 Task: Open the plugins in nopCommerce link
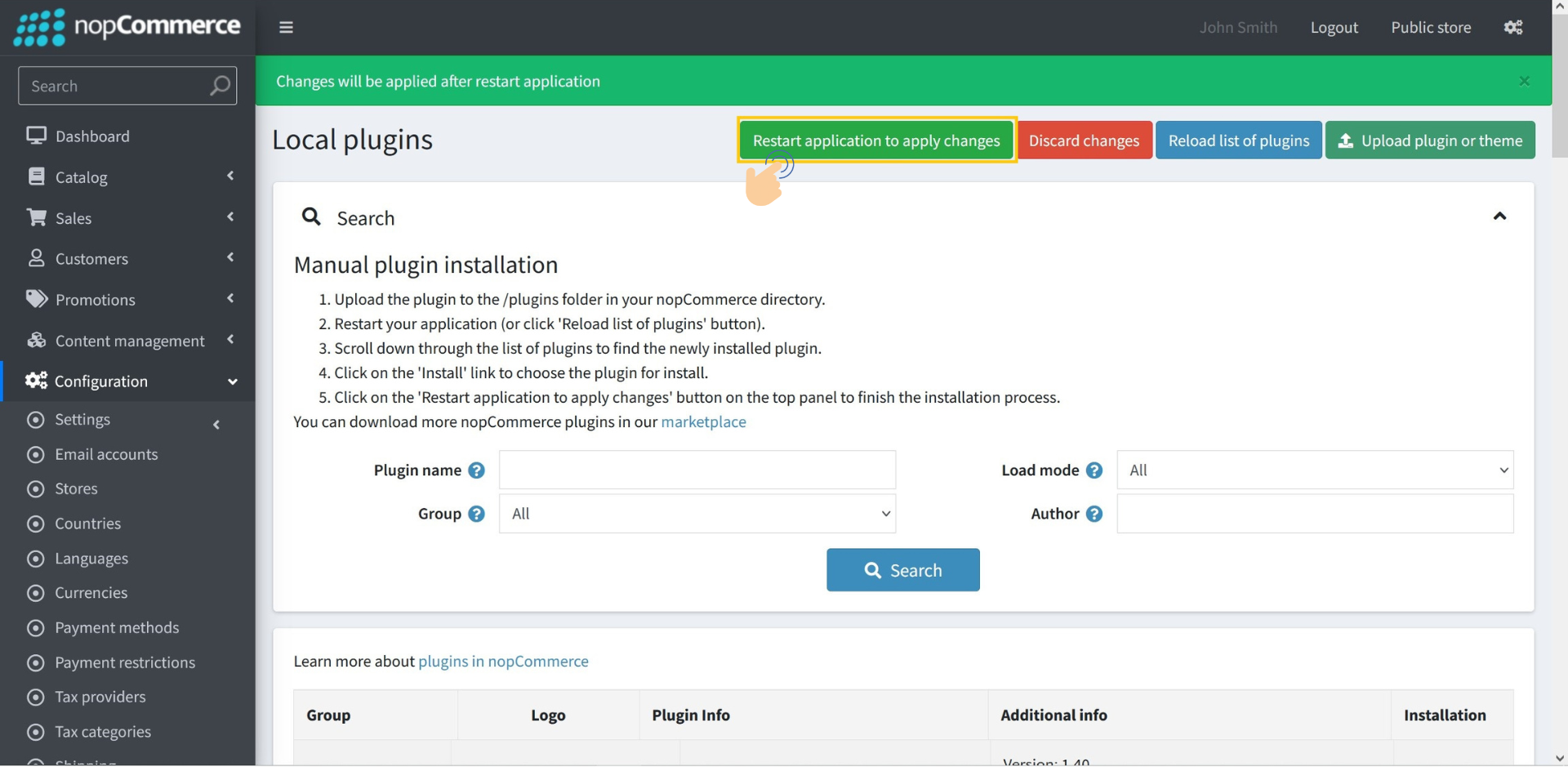[x=503, y=662]
